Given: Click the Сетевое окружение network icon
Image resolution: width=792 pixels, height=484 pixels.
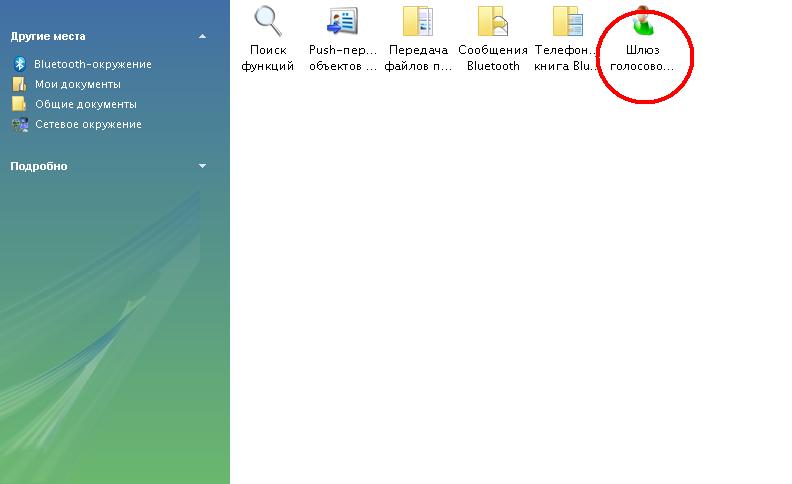Looking at the screenshot, I should point(20,124).
